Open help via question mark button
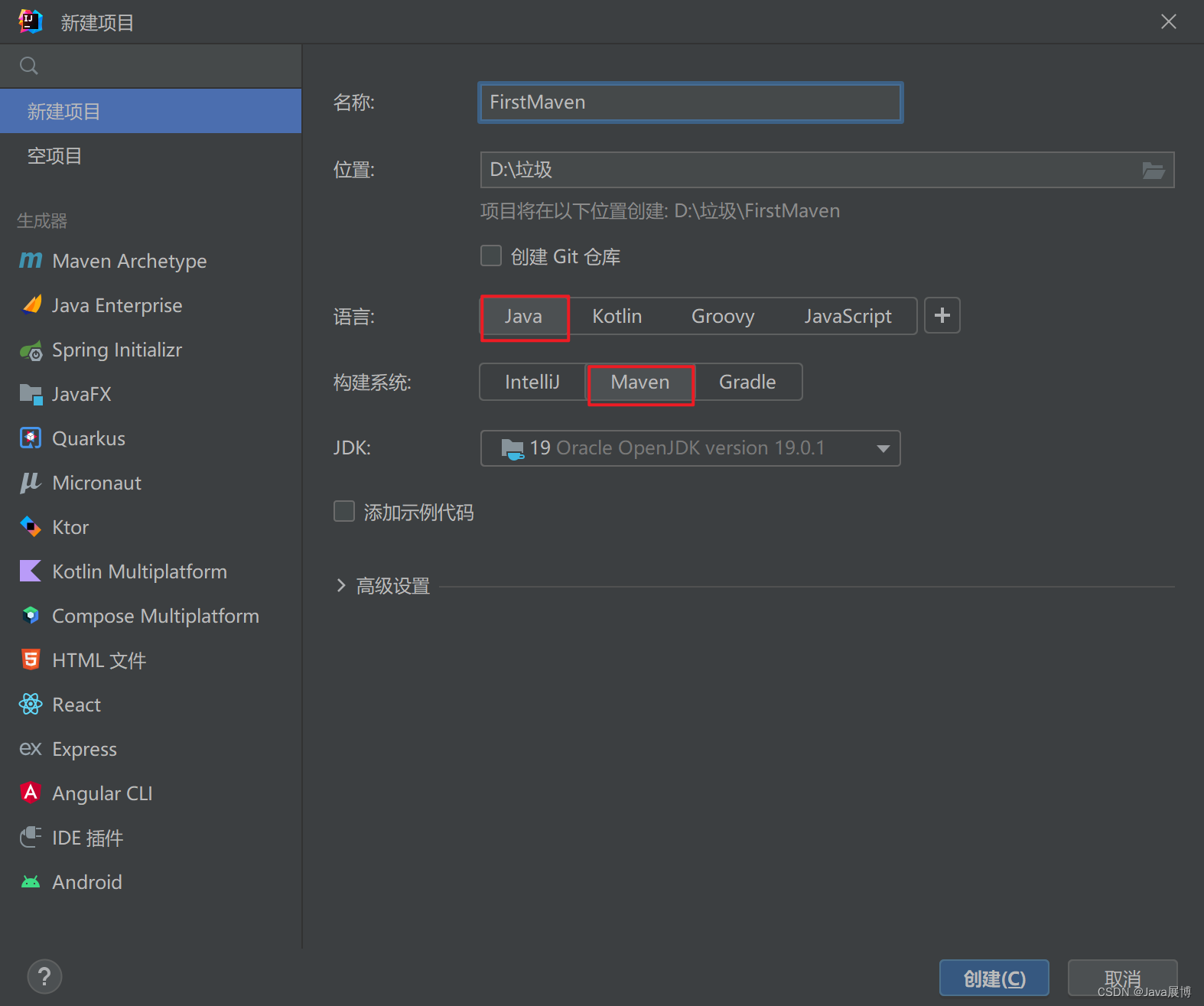 tap(44, 976)
